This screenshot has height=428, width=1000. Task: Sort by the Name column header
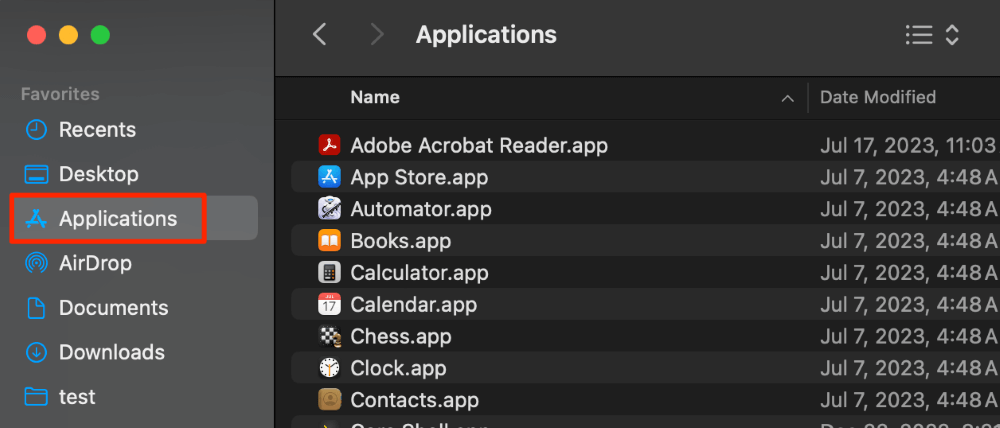click(375, 97)
